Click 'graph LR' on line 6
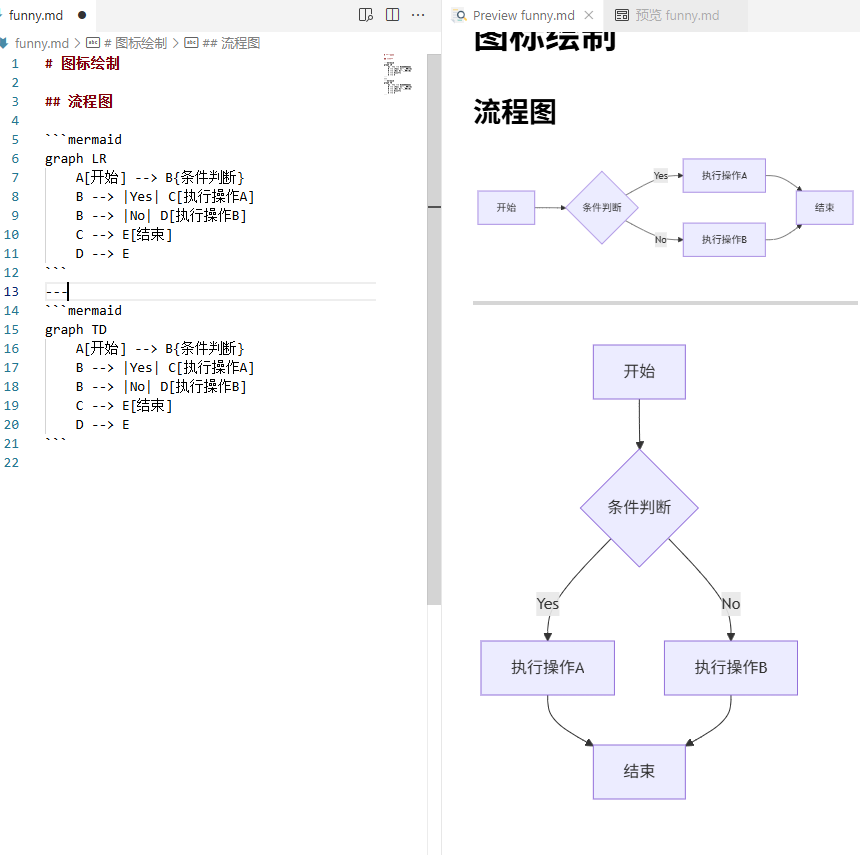The image size is (860, 855). coord(76,159)
